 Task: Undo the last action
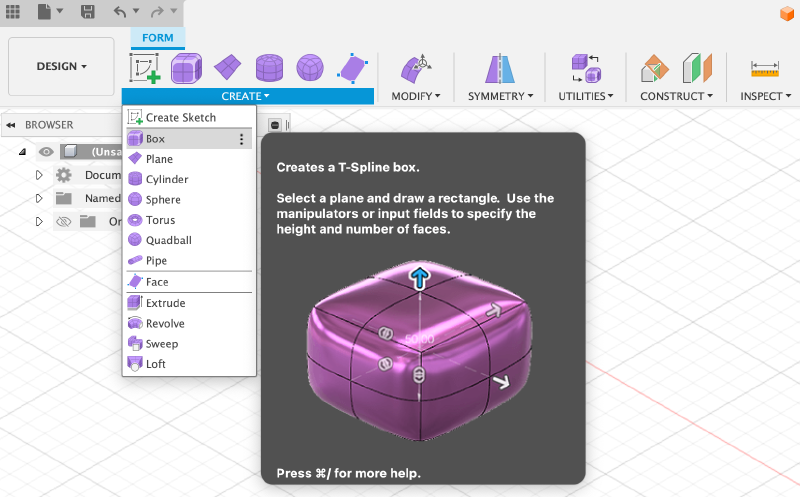click(x=120, y=11)
